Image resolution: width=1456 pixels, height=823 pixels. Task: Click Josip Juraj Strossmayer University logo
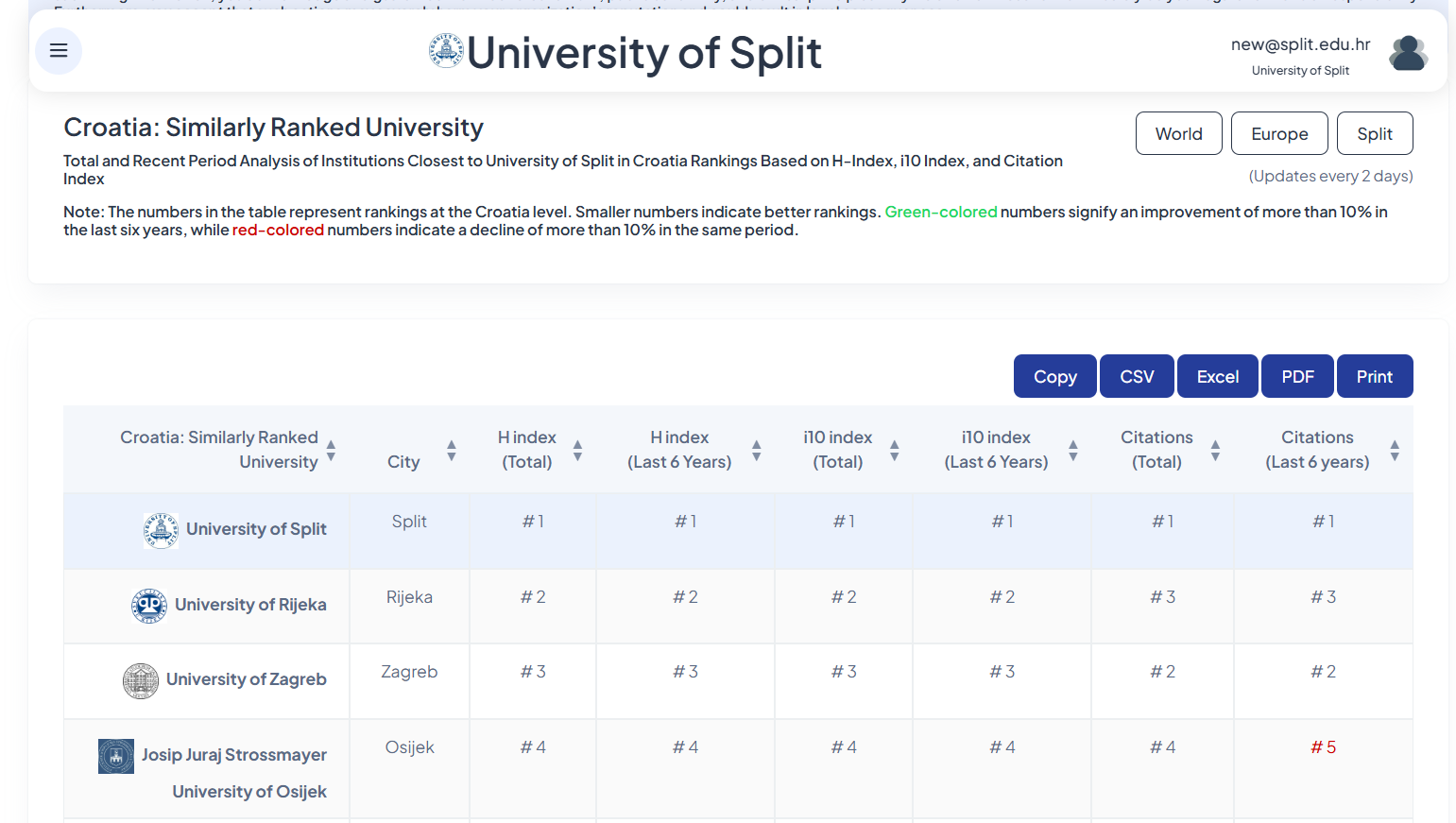click(x=116, y=756)
